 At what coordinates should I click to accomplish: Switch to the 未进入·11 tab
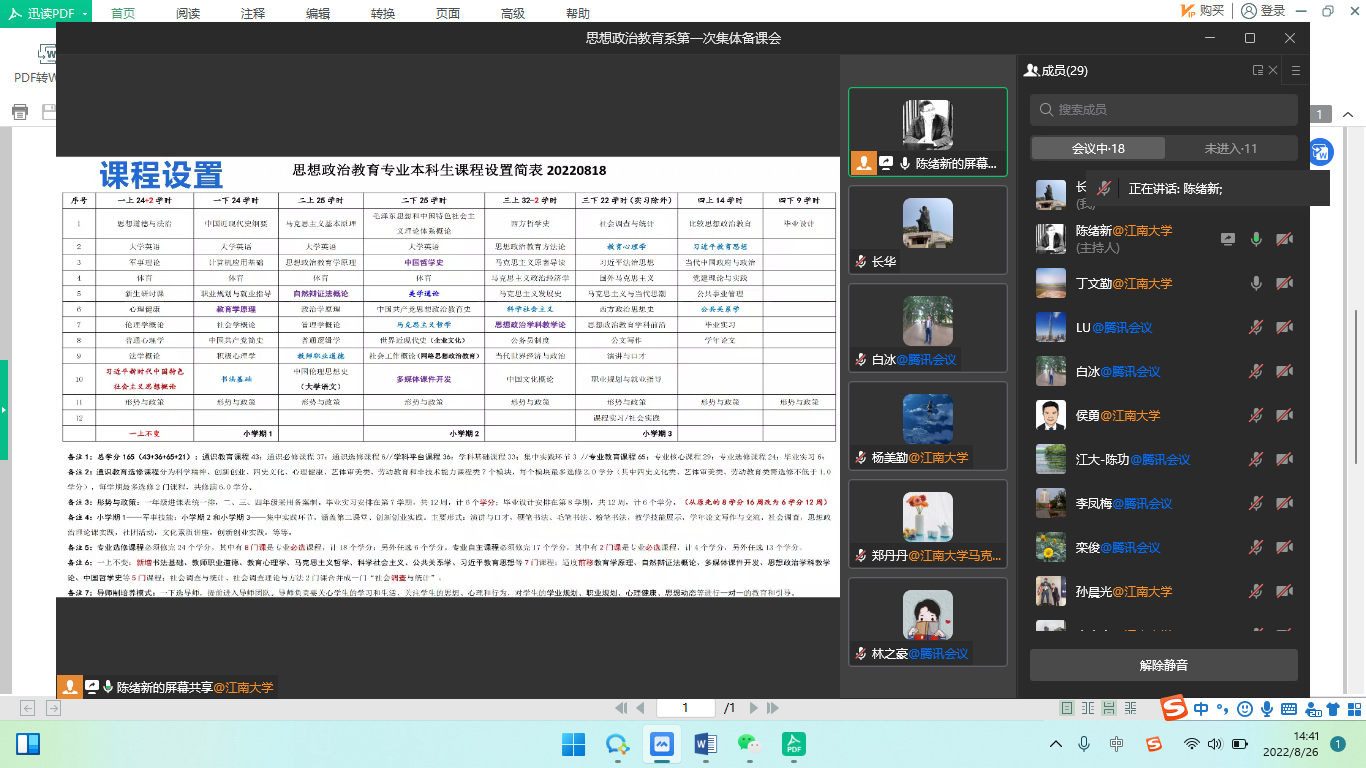pos(1231,148)
